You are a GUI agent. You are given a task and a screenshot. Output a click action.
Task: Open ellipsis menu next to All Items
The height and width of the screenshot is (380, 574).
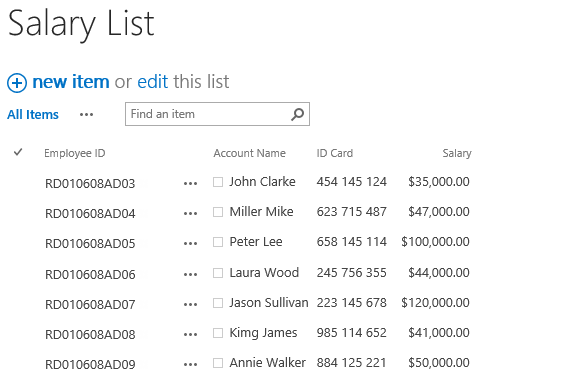86,115
